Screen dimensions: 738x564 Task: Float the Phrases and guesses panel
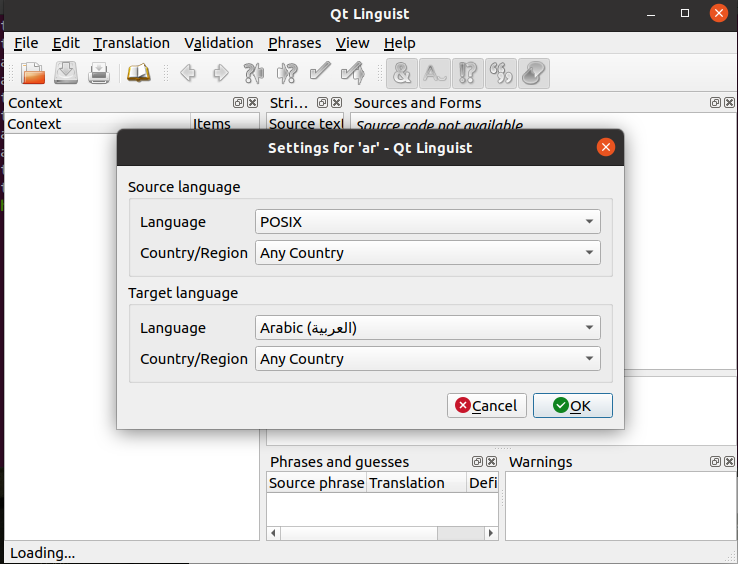click(477, 461)
